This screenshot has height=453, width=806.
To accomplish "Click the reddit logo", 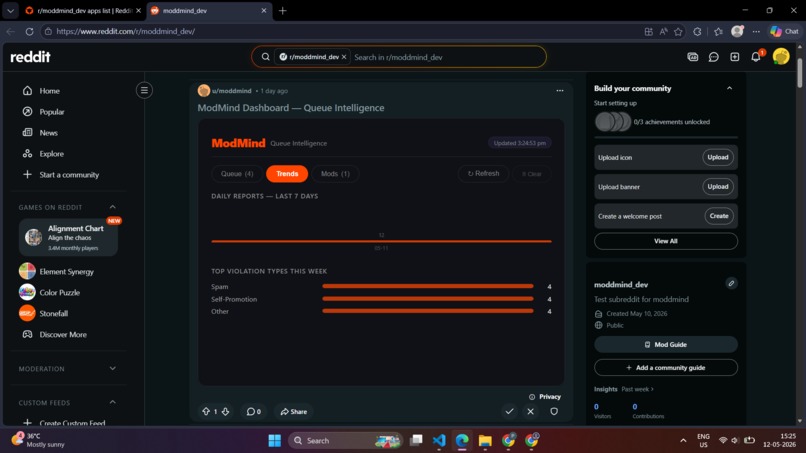I will pos(30,57).
